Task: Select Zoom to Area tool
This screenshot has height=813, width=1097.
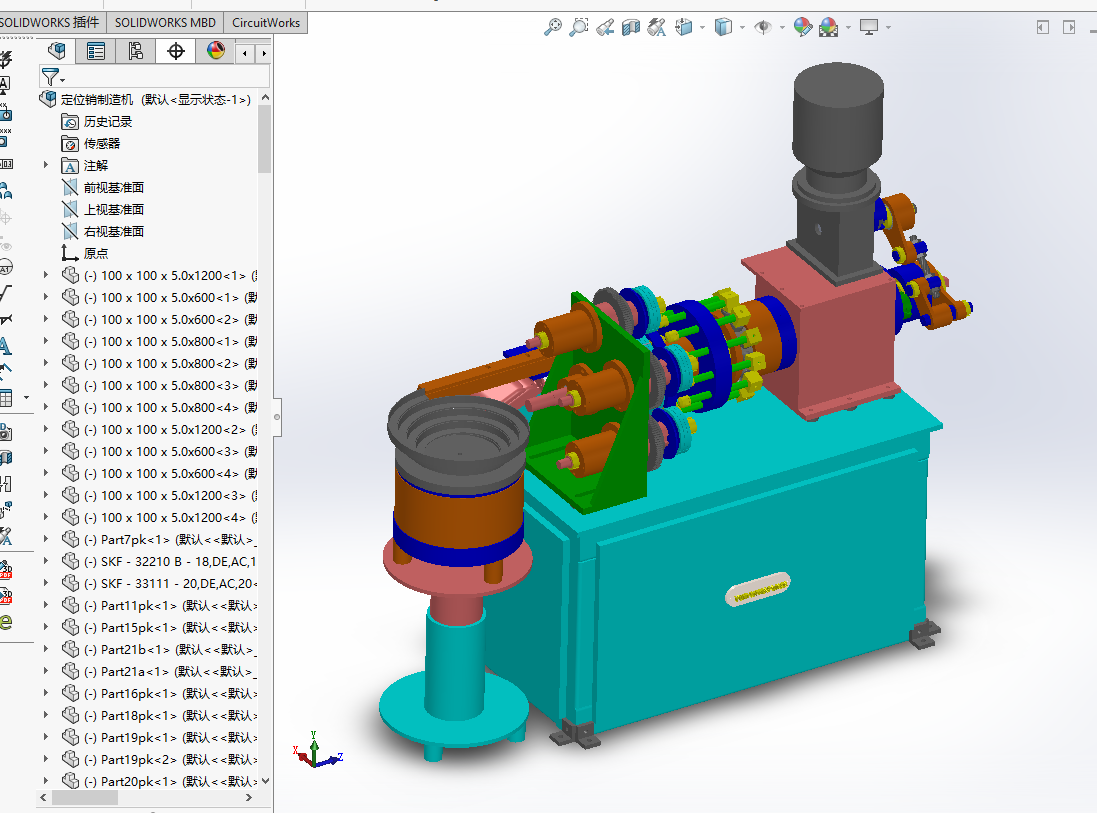Action: click(579, 27)
